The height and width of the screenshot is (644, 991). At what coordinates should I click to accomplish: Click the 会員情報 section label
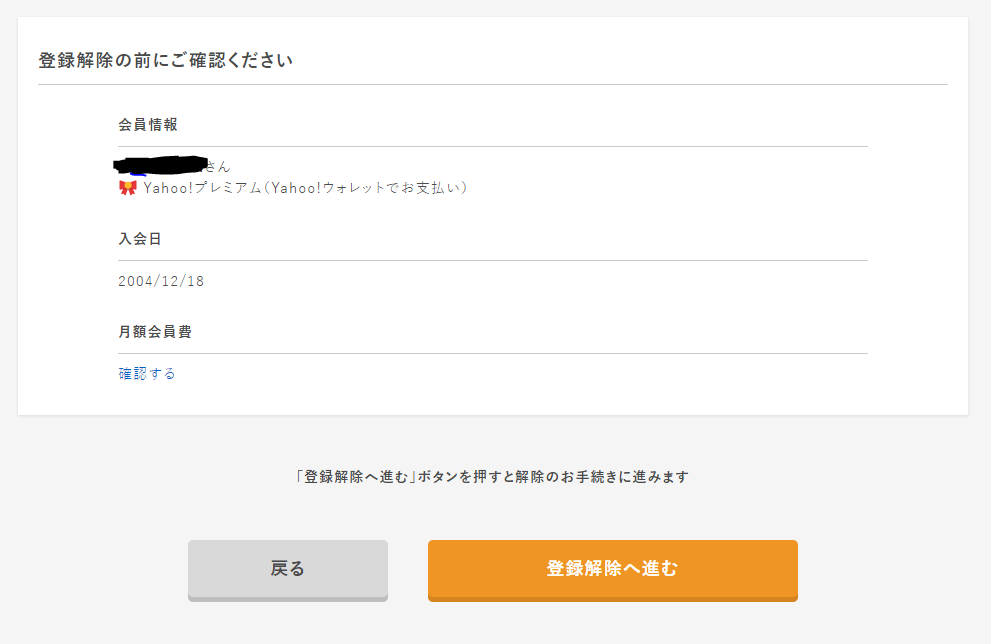click(148, 125)
